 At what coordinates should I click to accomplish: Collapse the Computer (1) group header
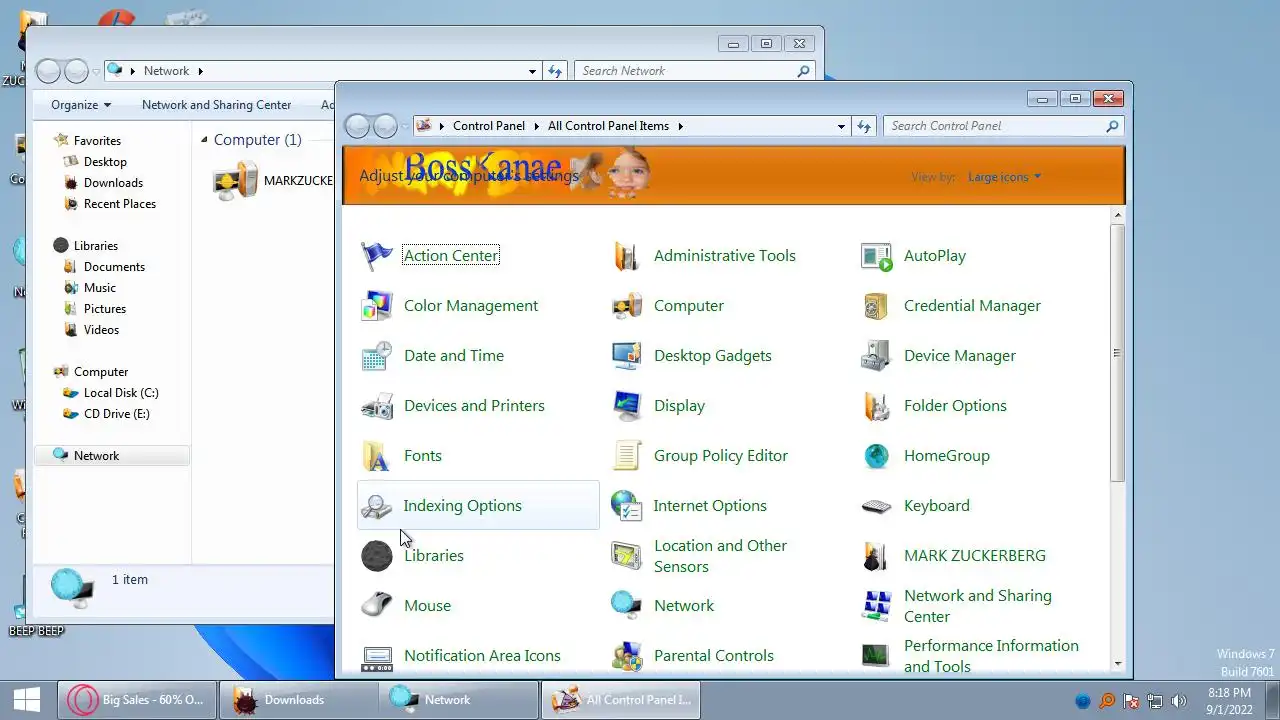pyautogui.click(x=205, y=140)
